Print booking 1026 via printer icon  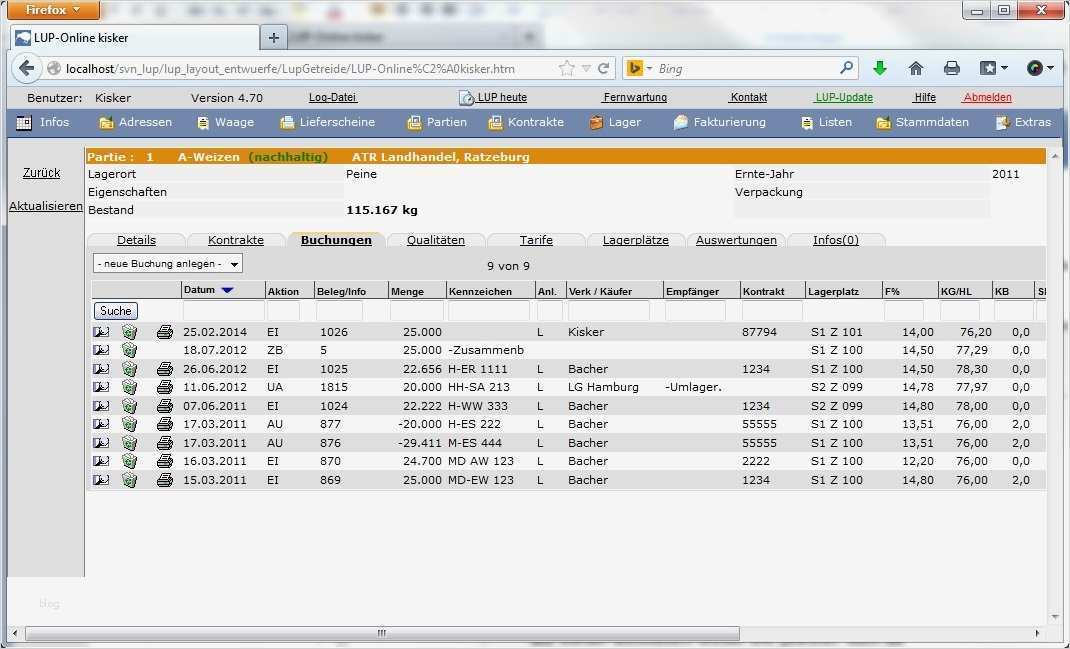(164, 332)
